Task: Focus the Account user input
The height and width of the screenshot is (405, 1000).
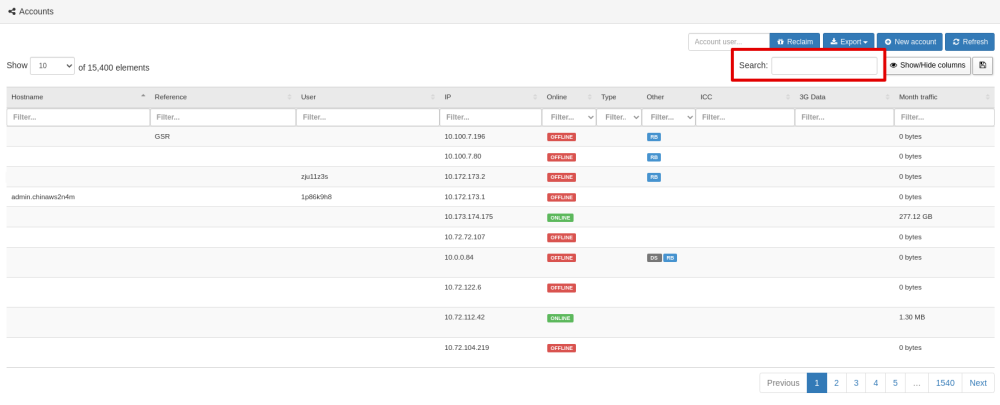Action: point(729,42)
